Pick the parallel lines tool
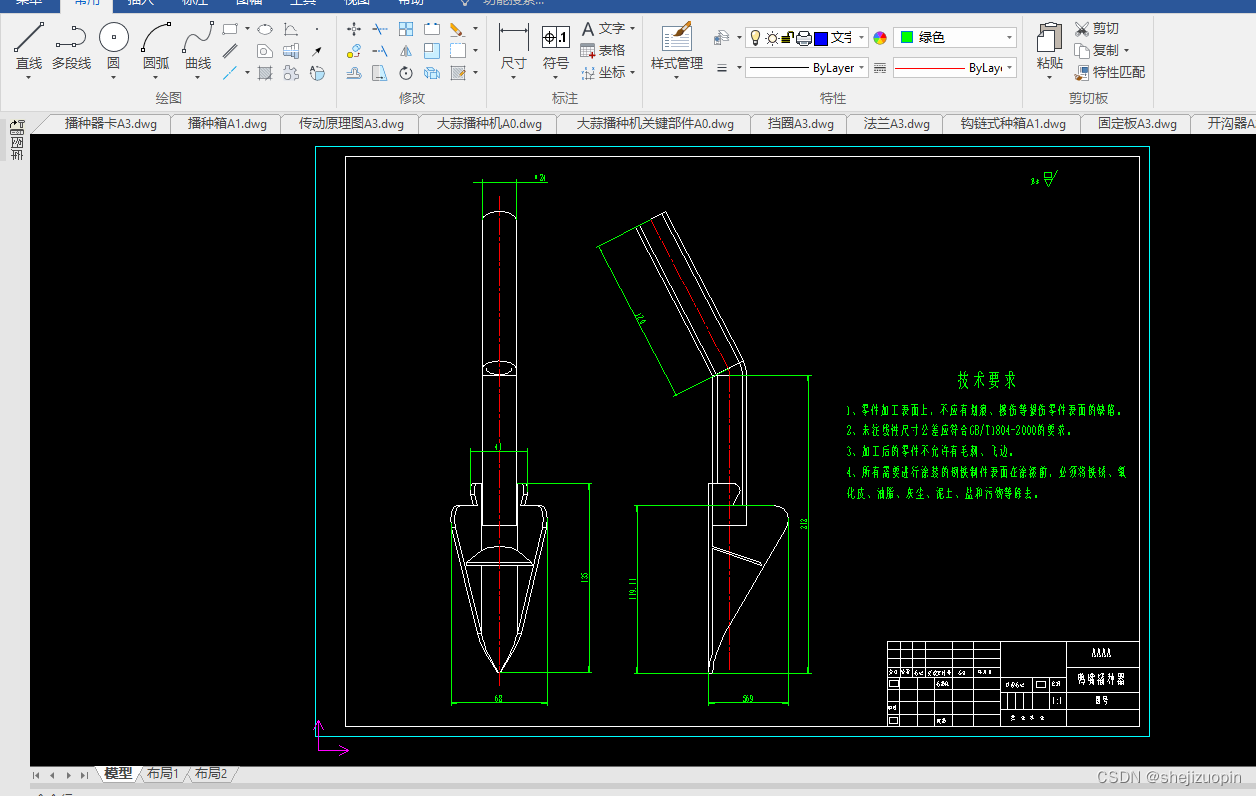Screen dimensions: 1256x796 click(230, 50)
